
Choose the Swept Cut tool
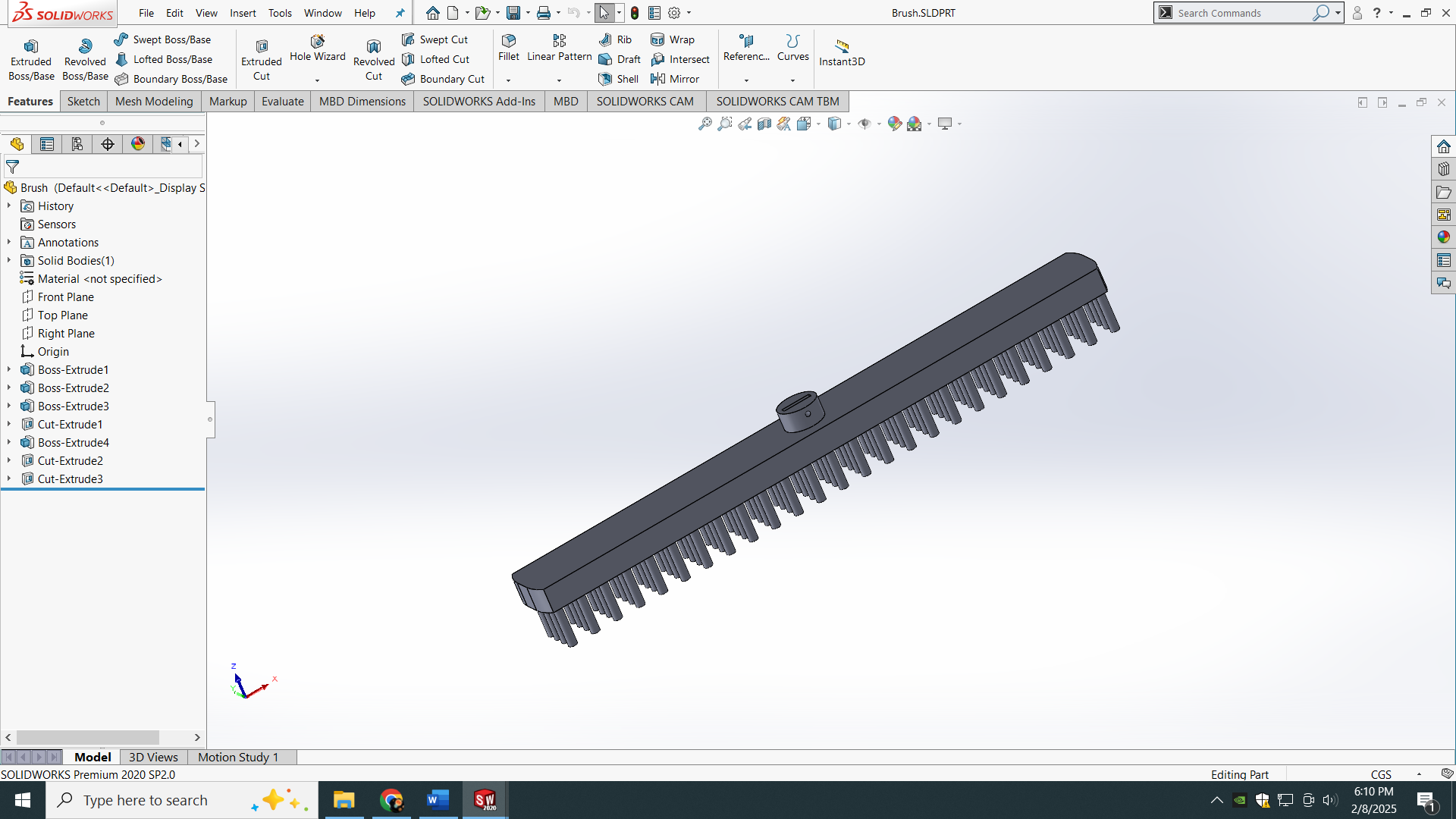click(435, 39)
